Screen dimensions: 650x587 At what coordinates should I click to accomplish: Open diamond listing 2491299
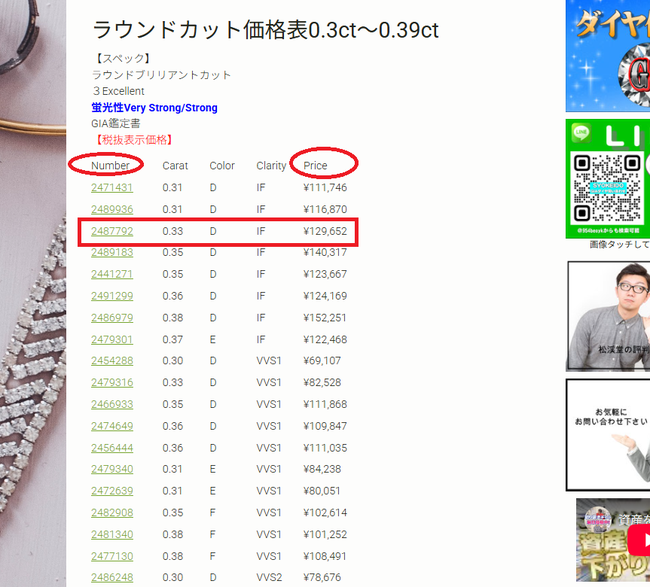pyautogui.click(x=112, y=296)
